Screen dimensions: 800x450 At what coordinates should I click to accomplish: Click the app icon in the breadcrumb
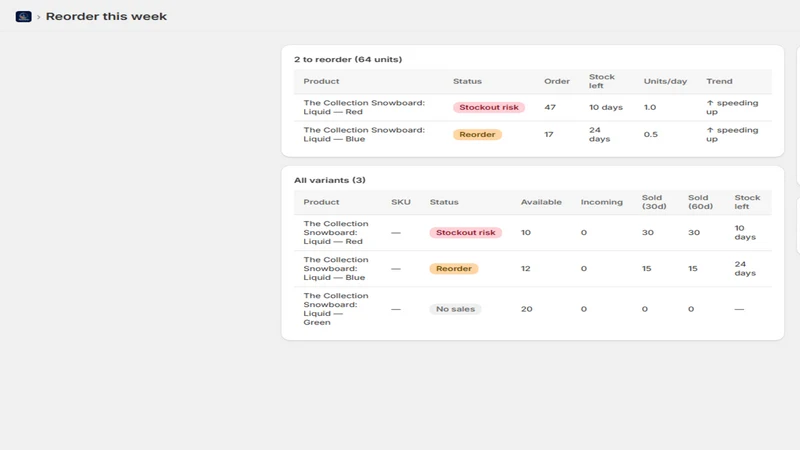pos(23,17)
